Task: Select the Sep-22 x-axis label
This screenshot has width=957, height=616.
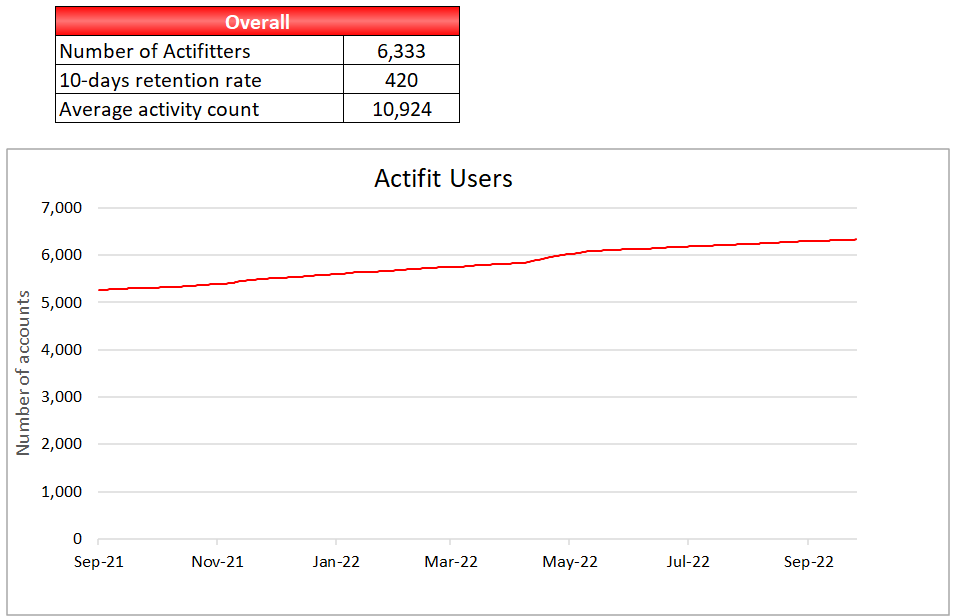Action: (x=808, y=562)
